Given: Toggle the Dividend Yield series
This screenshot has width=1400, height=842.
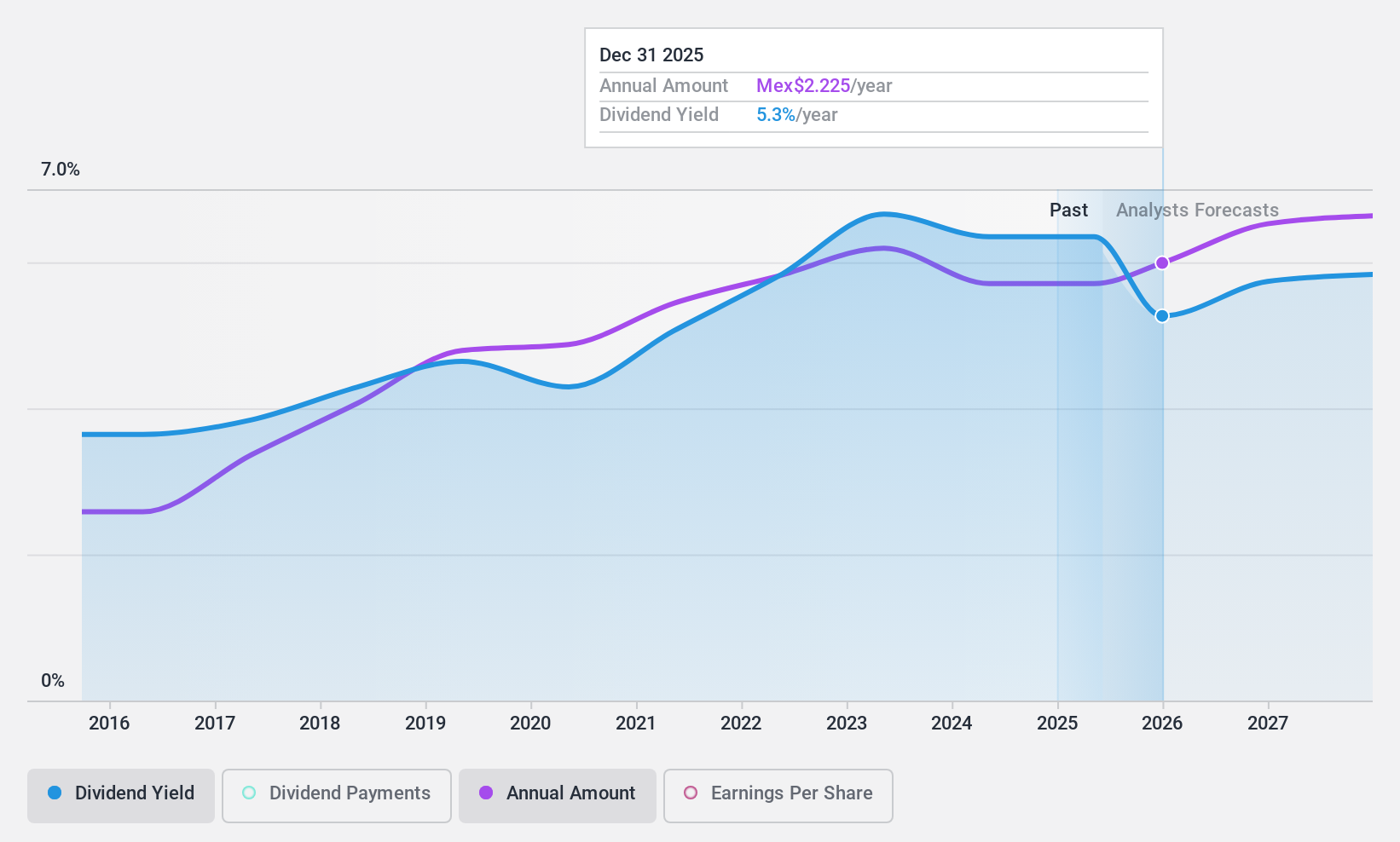Looking at the screenshot, I should click(x=121, y=796).
